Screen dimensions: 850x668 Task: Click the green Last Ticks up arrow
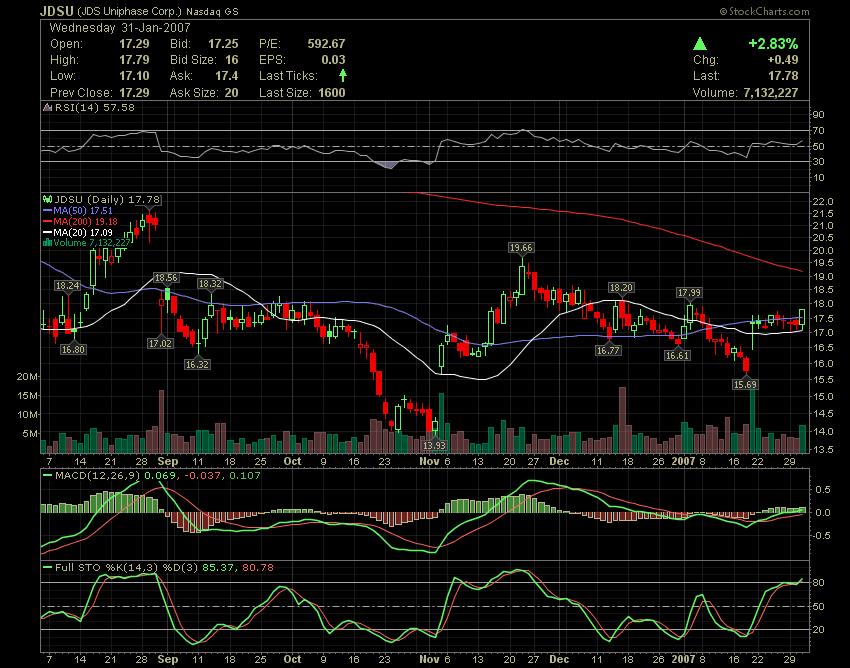[343, 75]
